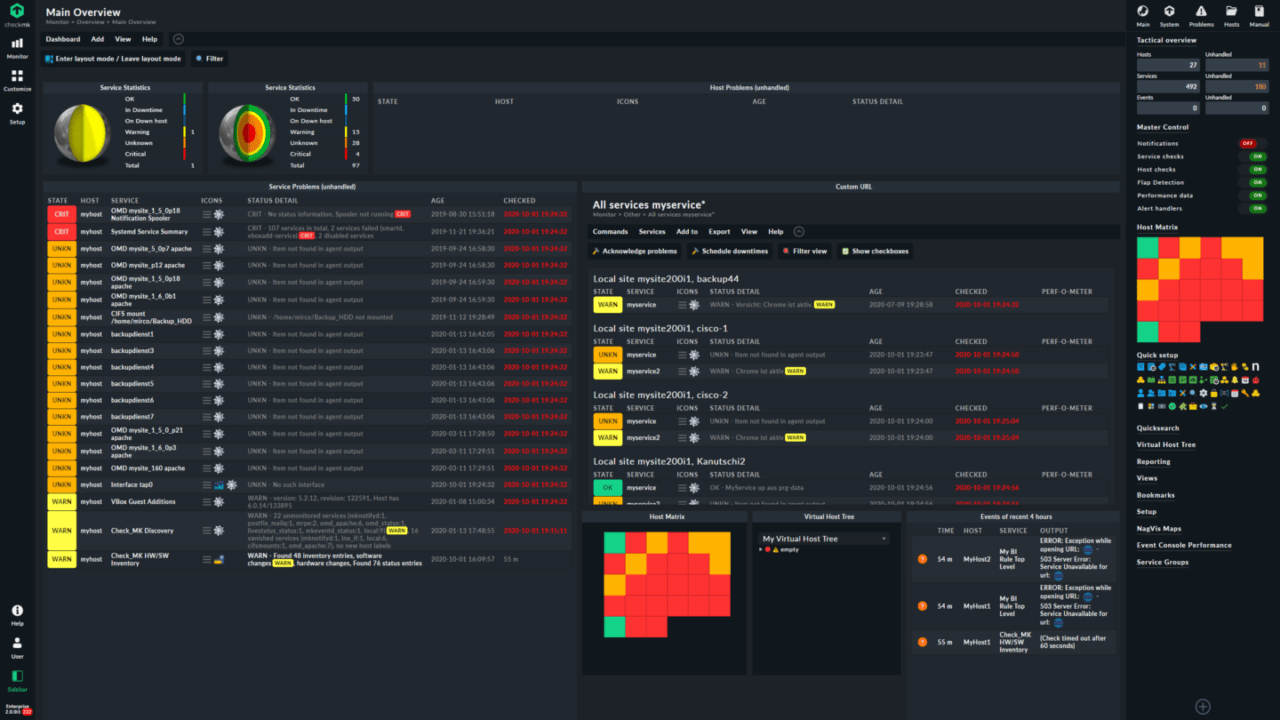This screenshot has height=720, width=1280.
Task: Click Enter layout mode button
Action: [x=113, y=59]
